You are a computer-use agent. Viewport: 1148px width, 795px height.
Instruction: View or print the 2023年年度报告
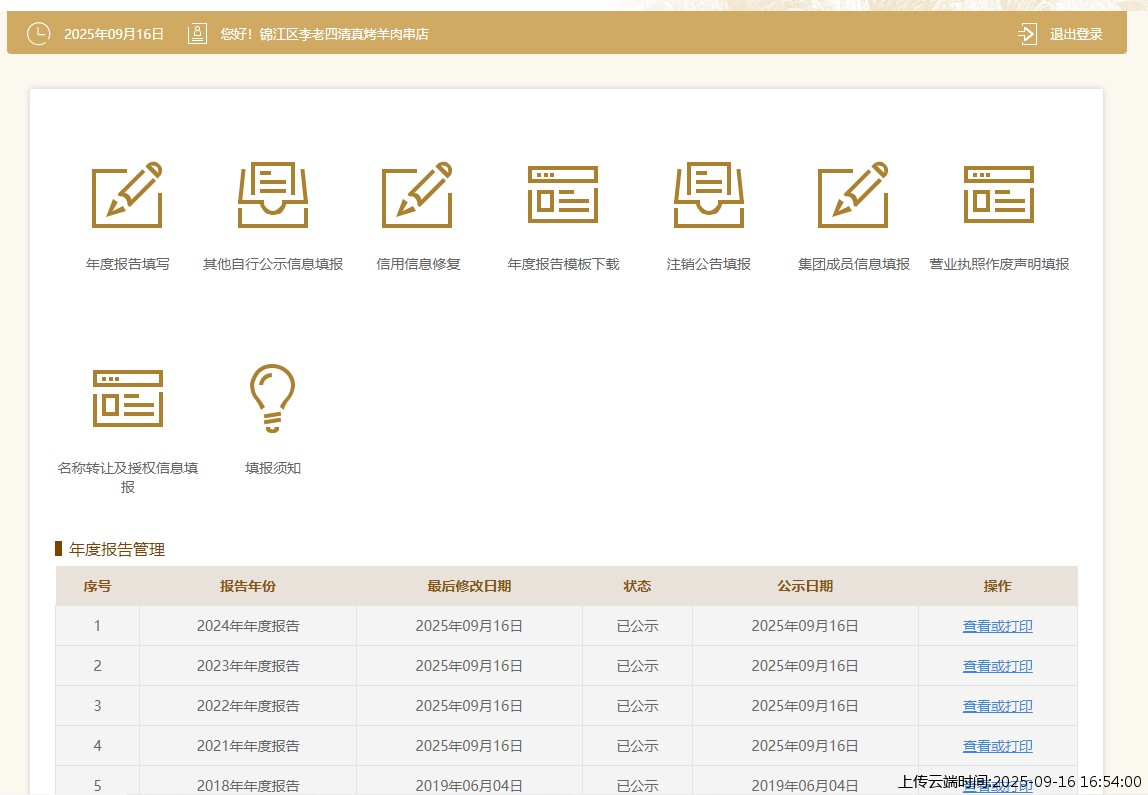coord(997,666)
